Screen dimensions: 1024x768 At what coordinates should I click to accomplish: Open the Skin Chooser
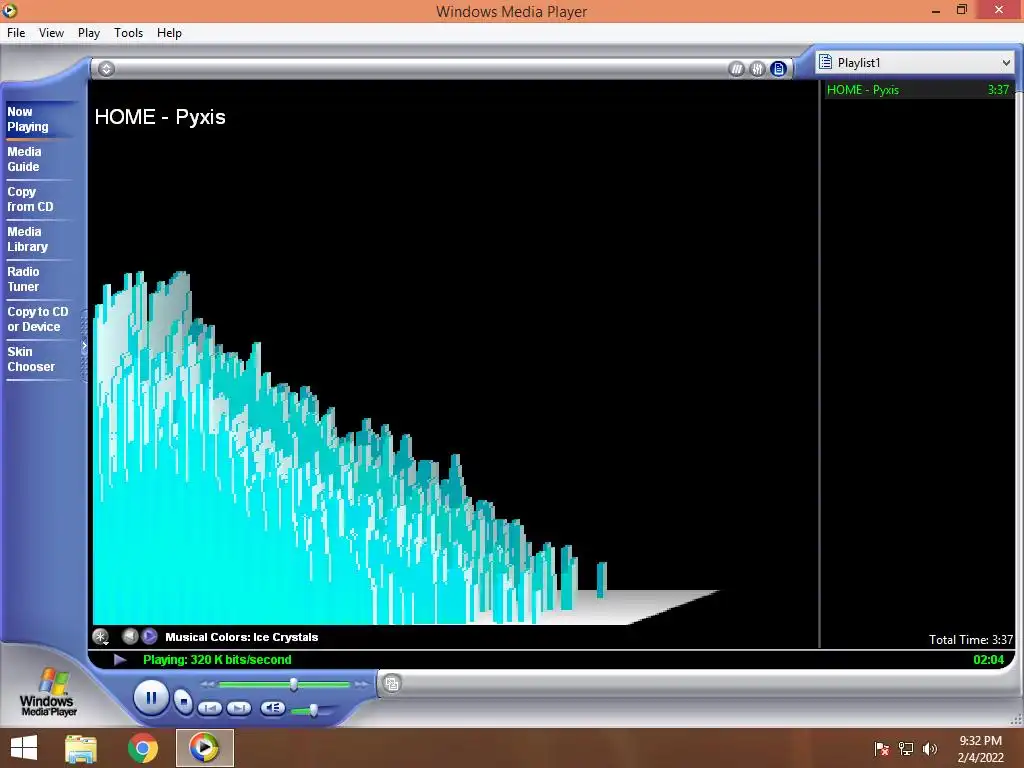31,359
